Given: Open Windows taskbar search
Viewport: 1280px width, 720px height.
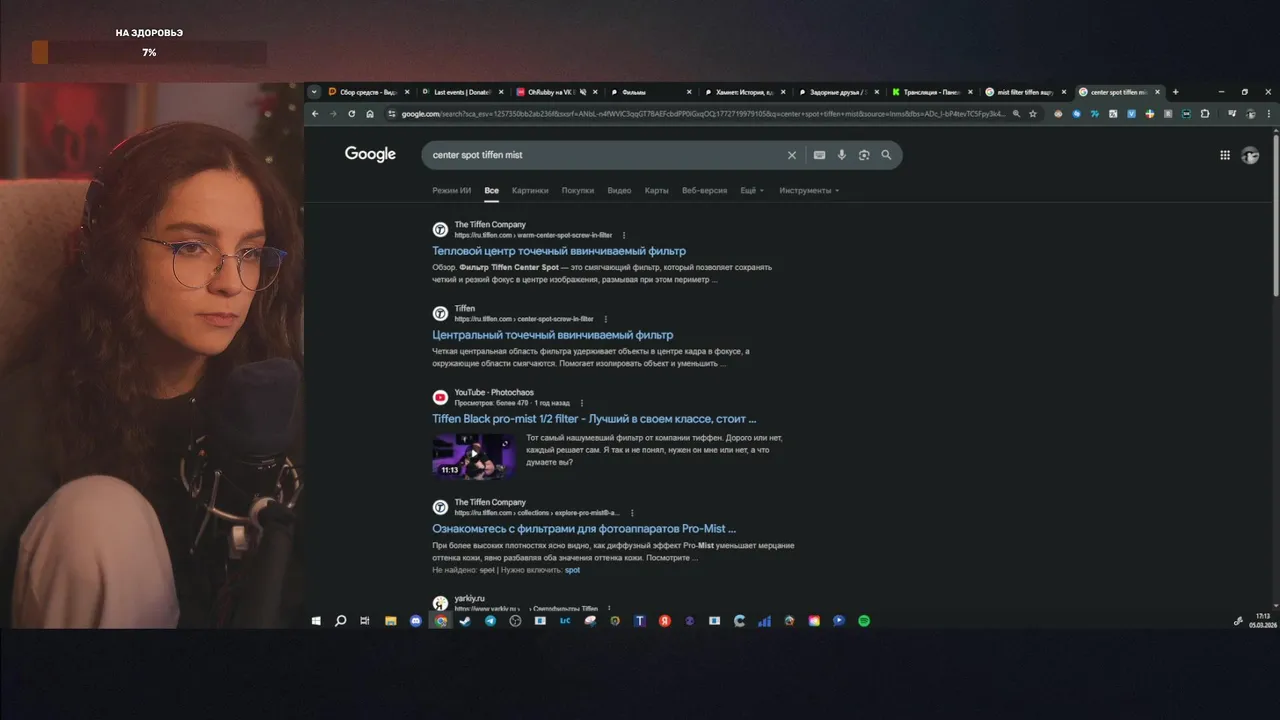Looking at the screenshot, I should [340, 621].
